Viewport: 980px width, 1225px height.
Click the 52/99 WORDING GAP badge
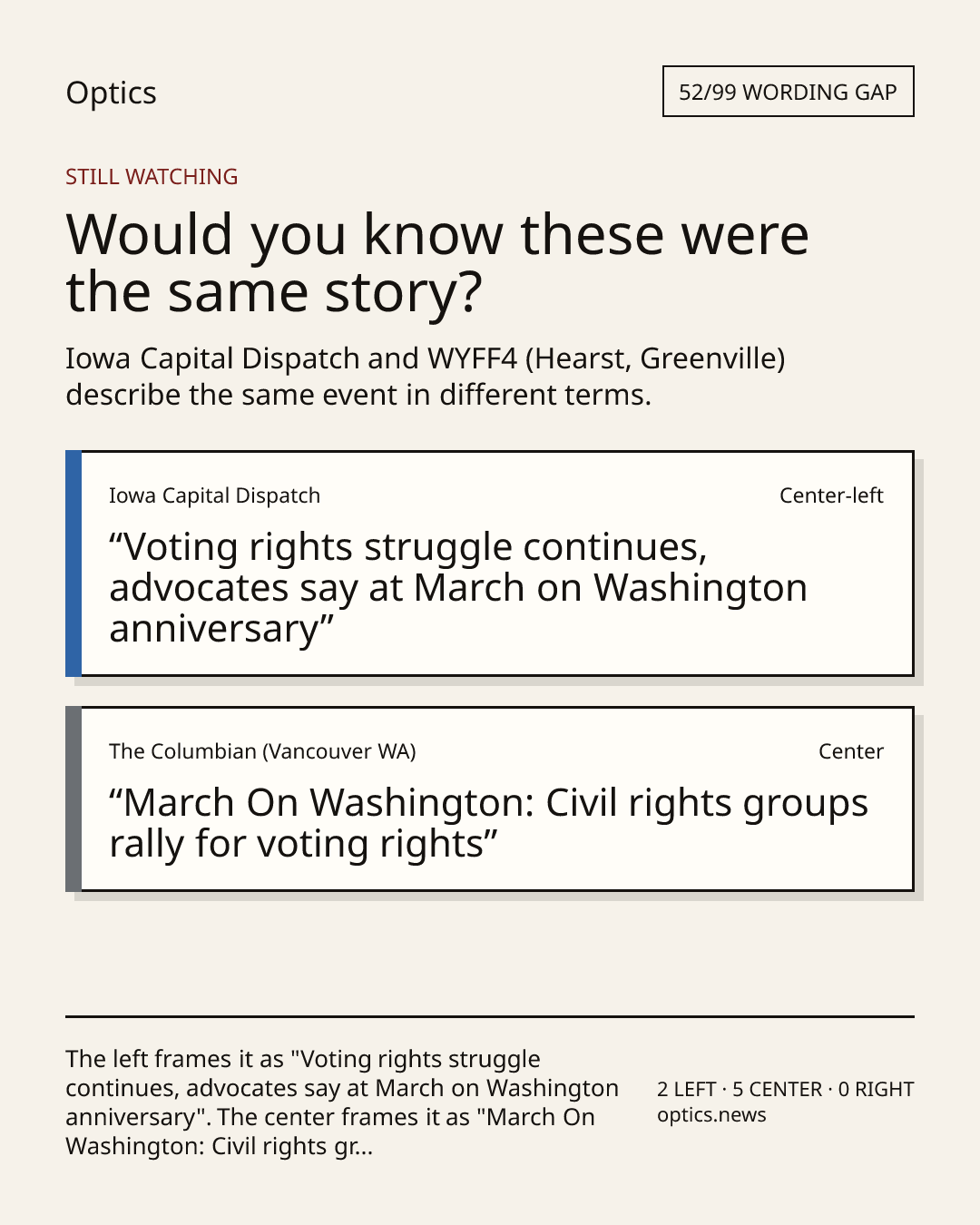tap(788, 92)
